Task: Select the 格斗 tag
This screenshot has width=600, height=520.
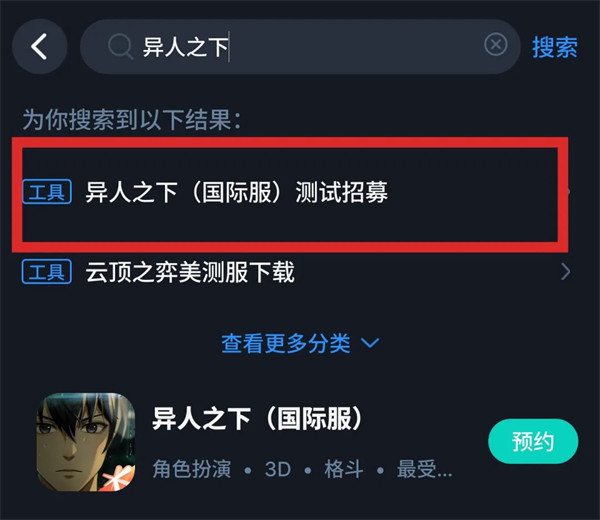Action: click(344, 469)
